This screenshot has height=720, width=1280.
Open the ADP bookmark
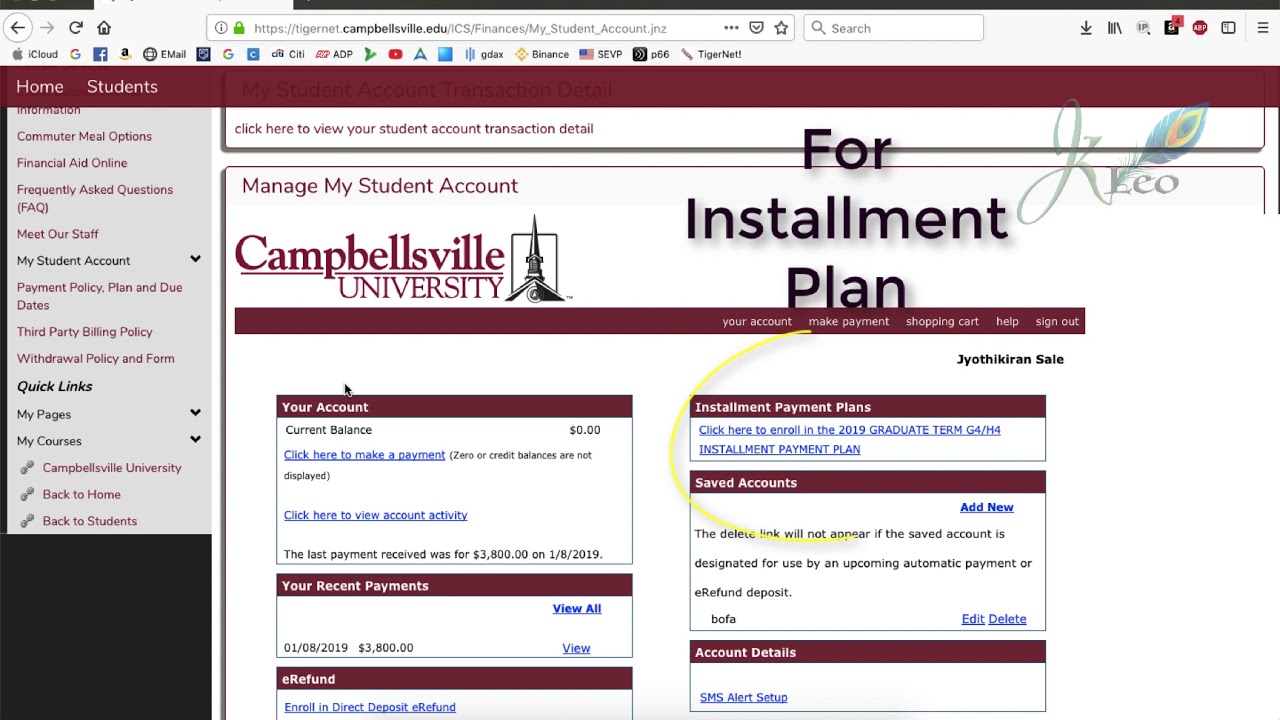334,54
